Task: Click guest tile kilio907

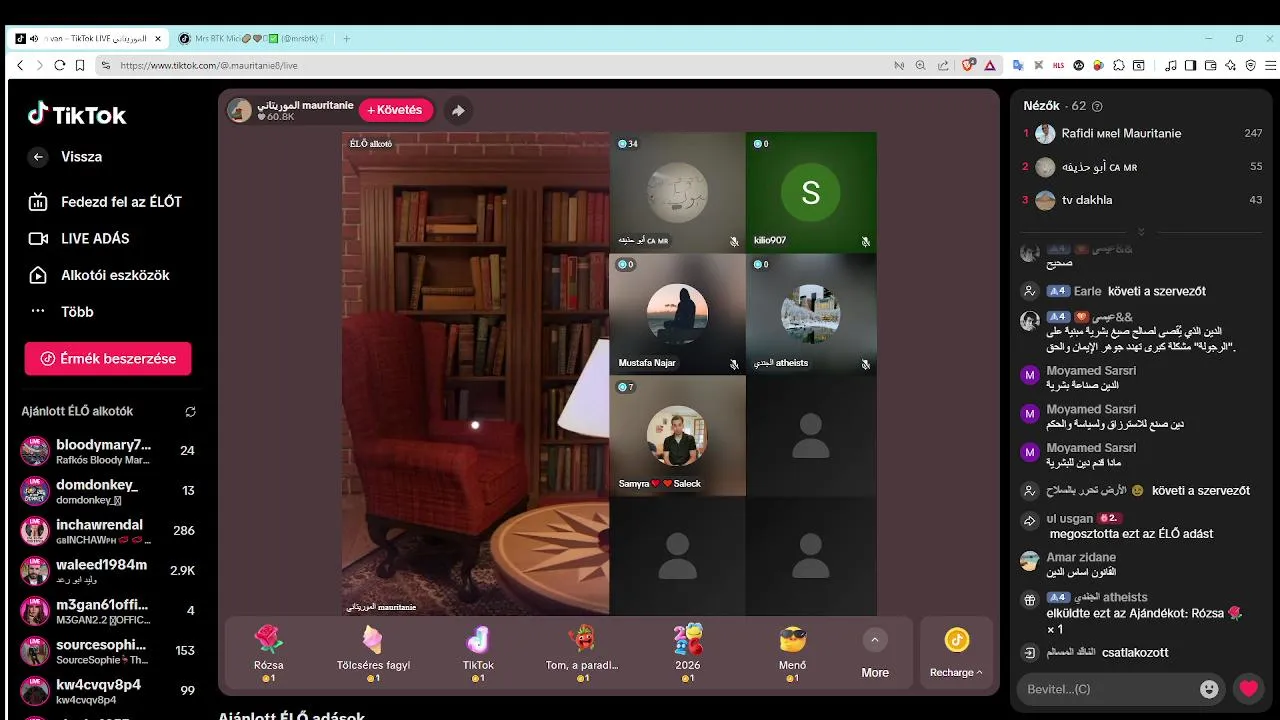Action: (811, 192)
